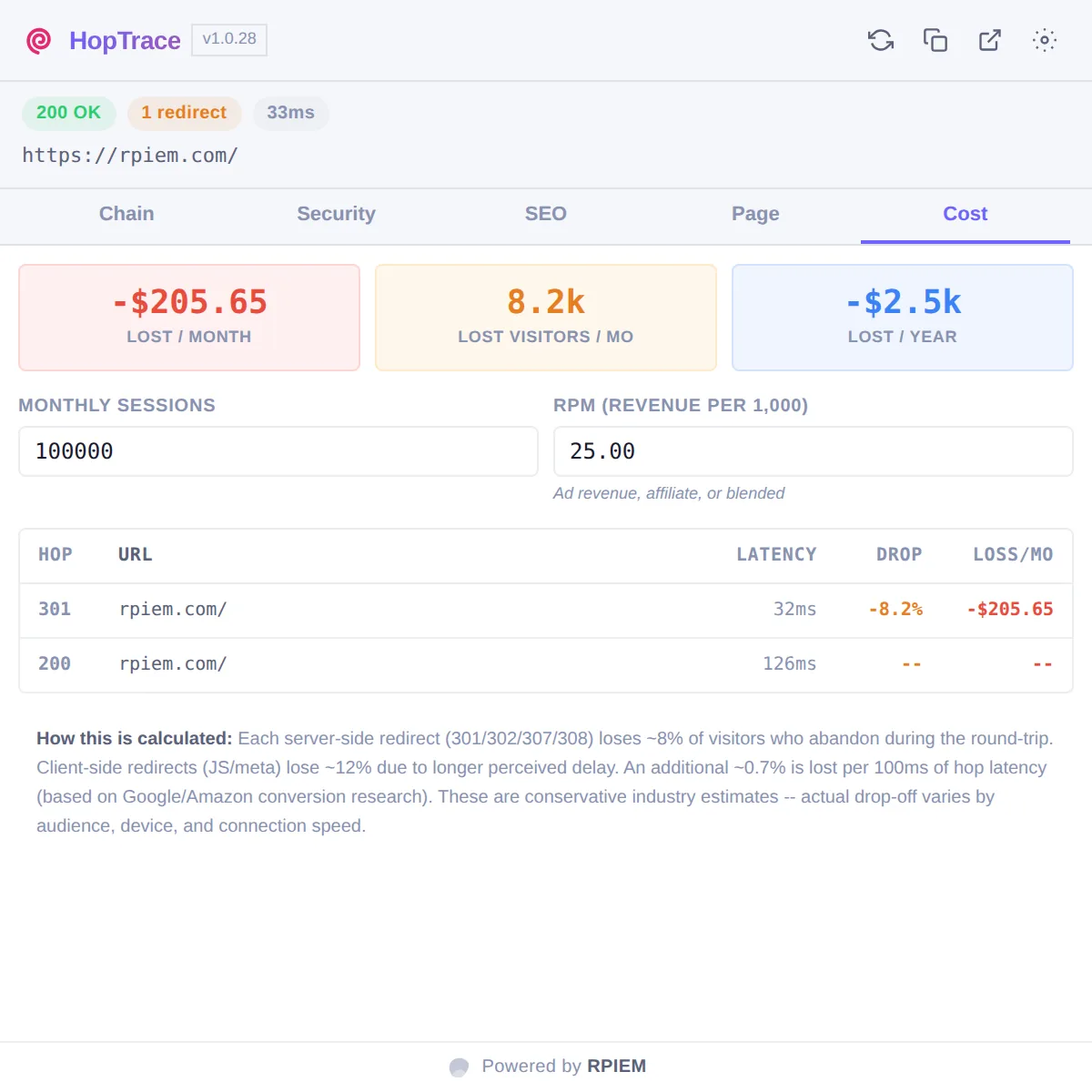Screen dimensions: 1092x1092
Task: Click the Monthly Sessions input field
Action: tap(278, 451)
